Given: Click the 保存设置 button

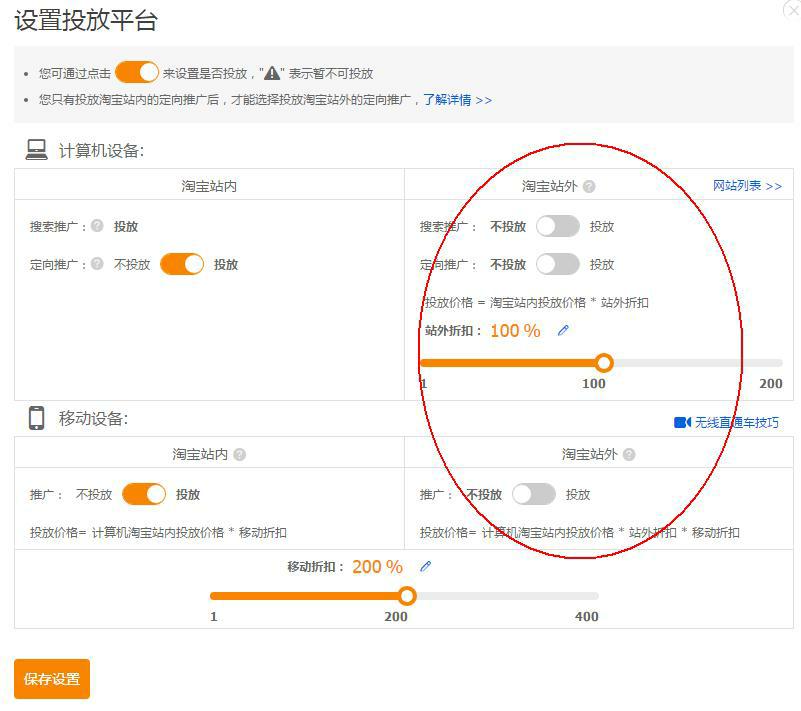Looking at the screenshot, I should tap(50, 677).
